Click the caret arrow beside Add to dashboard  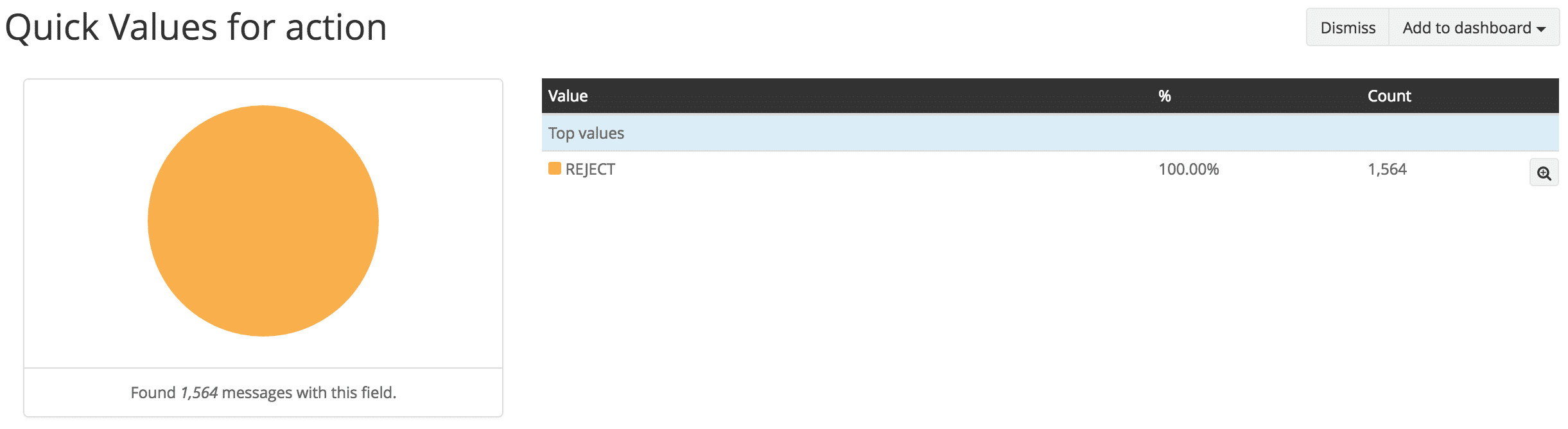(x=1541, y=29)
